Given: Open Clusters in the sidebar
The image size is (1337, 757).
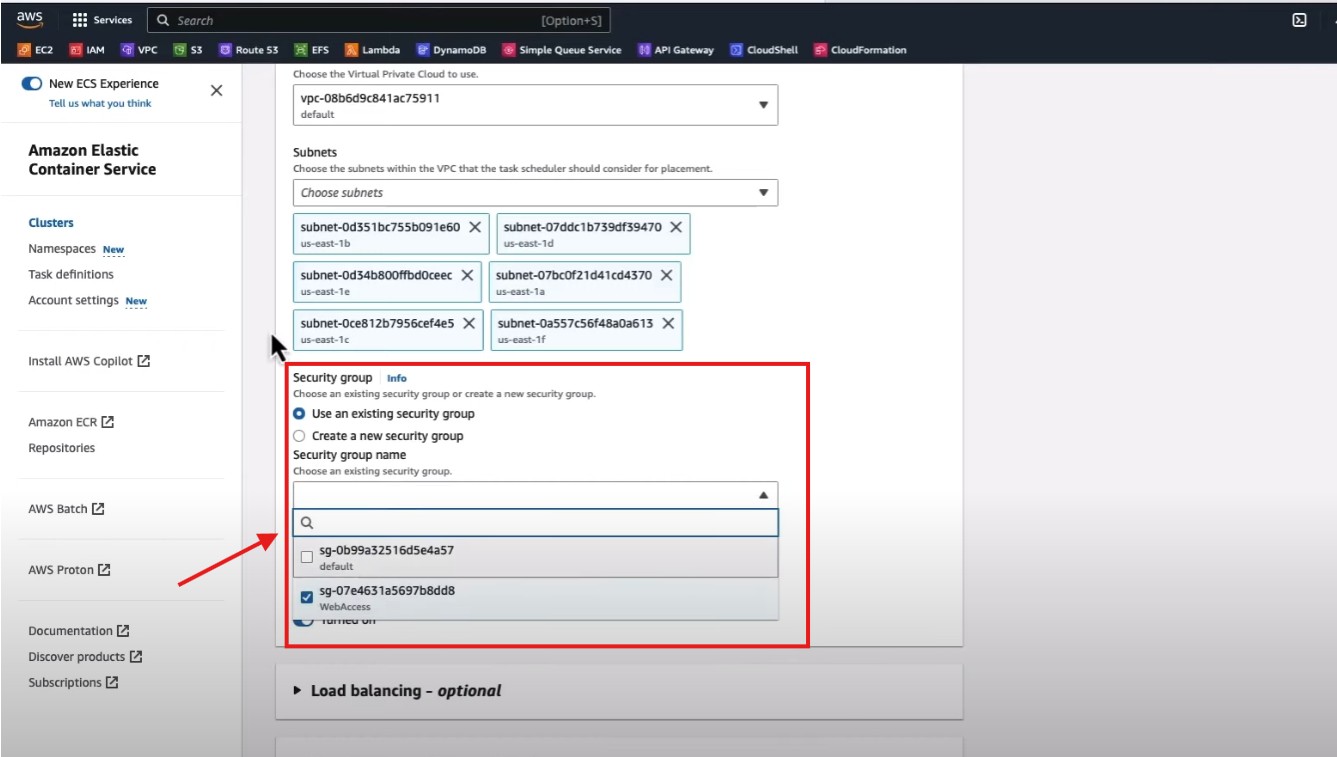Looking at the screenshot, I should pyautogui.click(x=51, y=223).
